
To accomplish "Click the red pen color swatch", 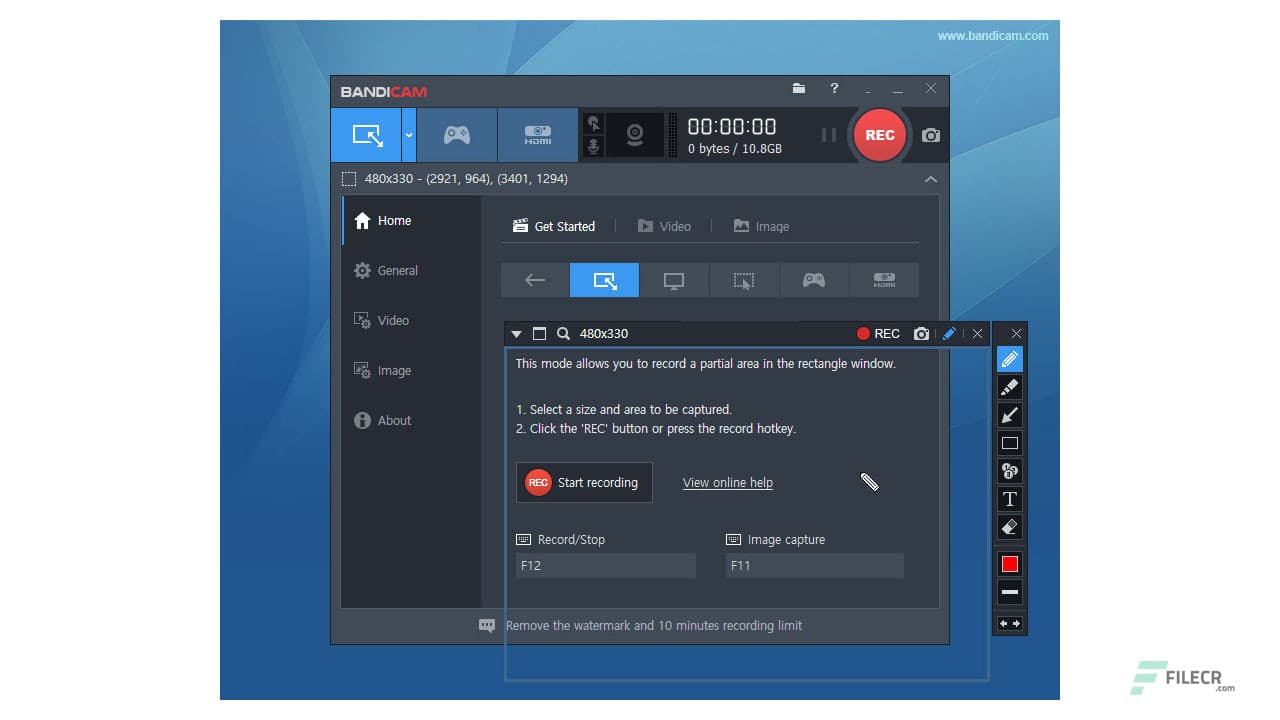I will click(x=1009, y=563).
